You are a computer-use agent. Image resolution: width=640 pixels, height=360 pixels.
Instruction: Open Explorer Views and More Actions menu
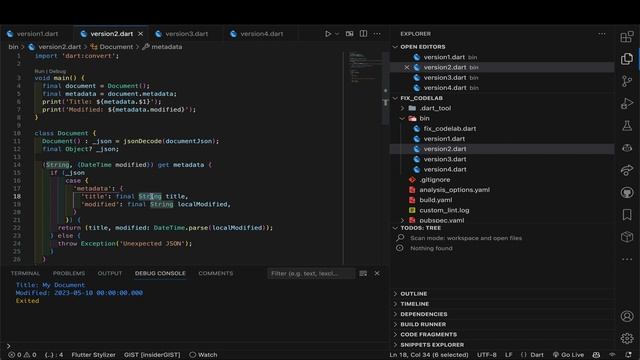pos(602,34)
